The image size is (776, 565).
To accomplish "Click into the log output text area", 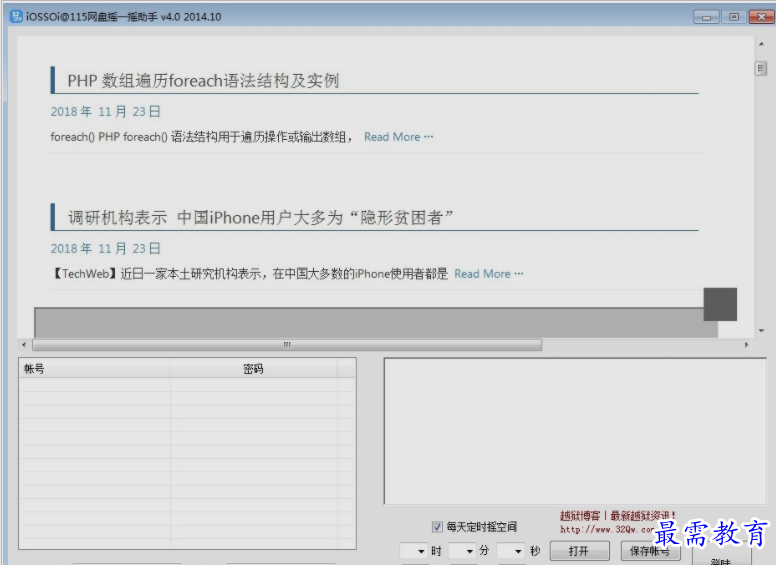I will tap(575, 431).
